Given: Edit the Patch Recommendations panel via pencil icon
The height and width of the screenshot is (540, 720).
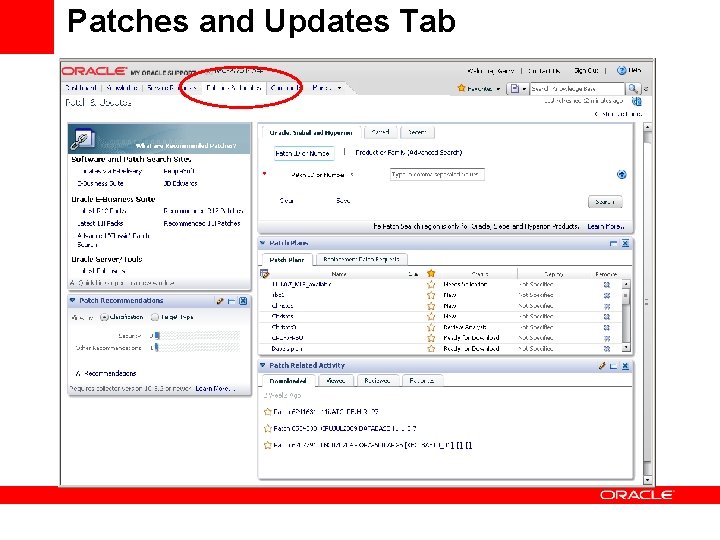Looking at the screenshot, I should (220, 301).
